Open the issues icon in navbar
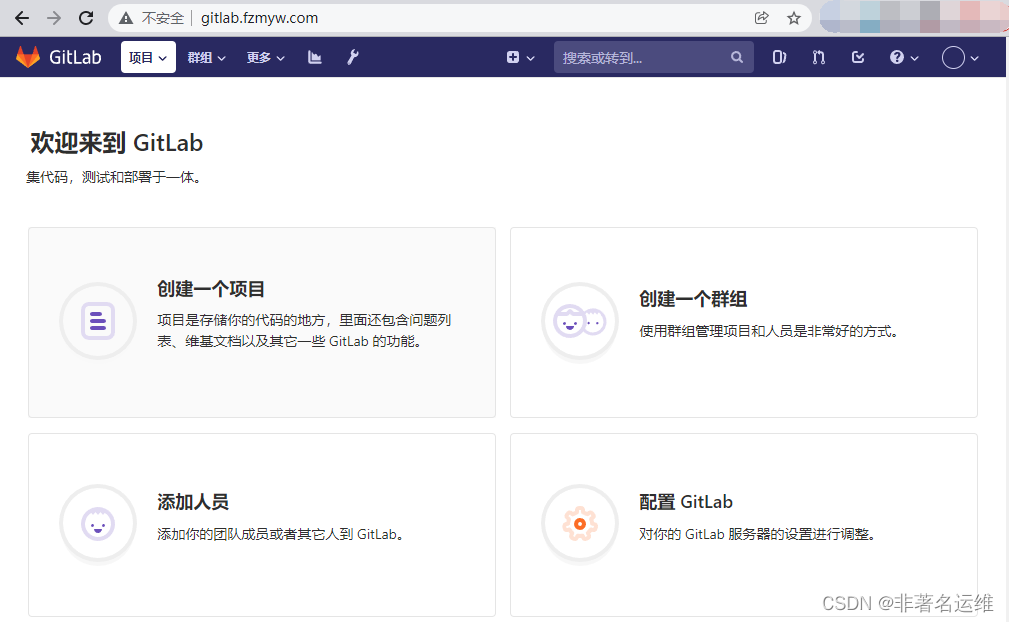1009x622 pixels. [779, 57]
